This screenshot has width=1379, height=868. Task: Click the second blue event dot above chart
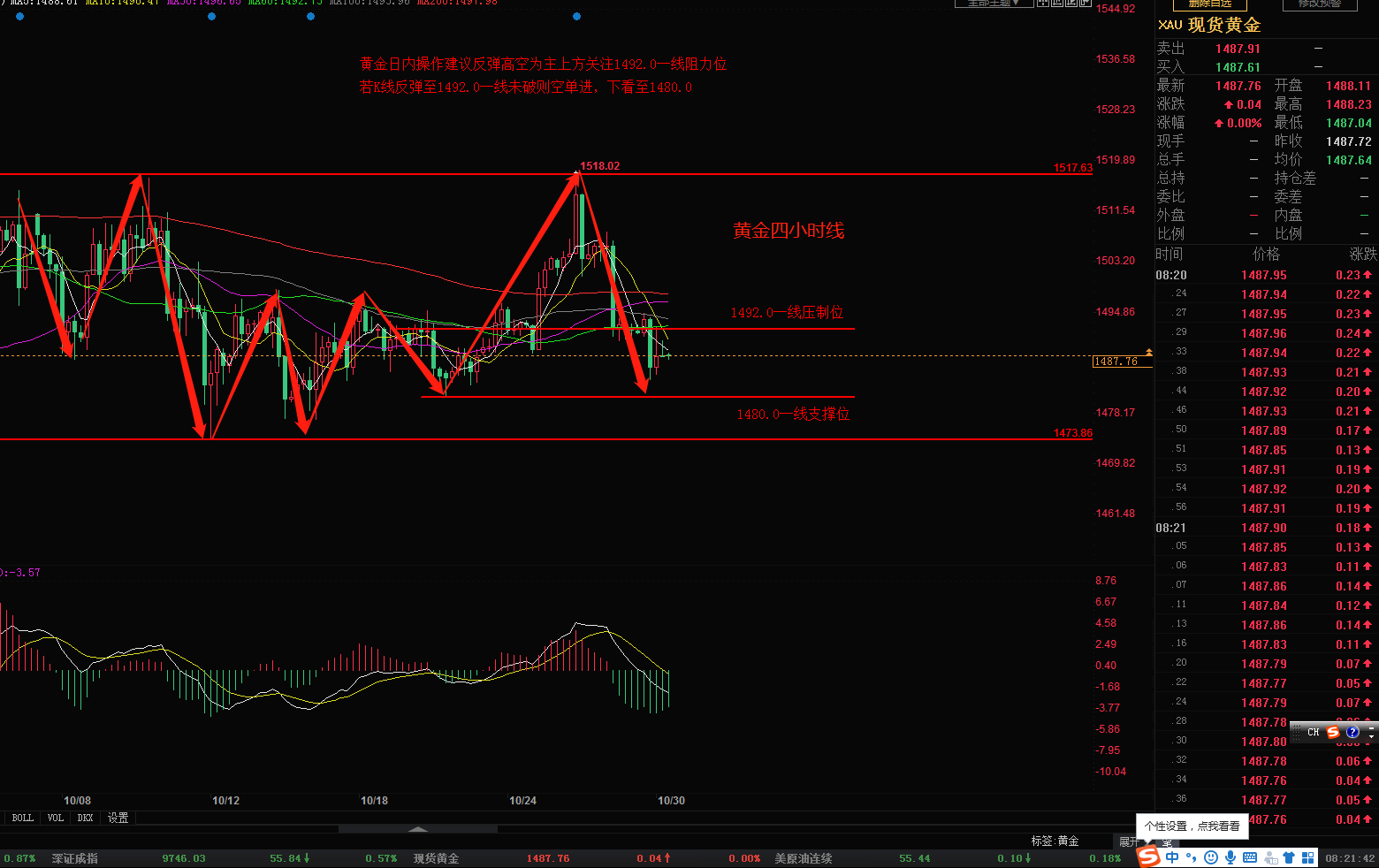(211, 16)
